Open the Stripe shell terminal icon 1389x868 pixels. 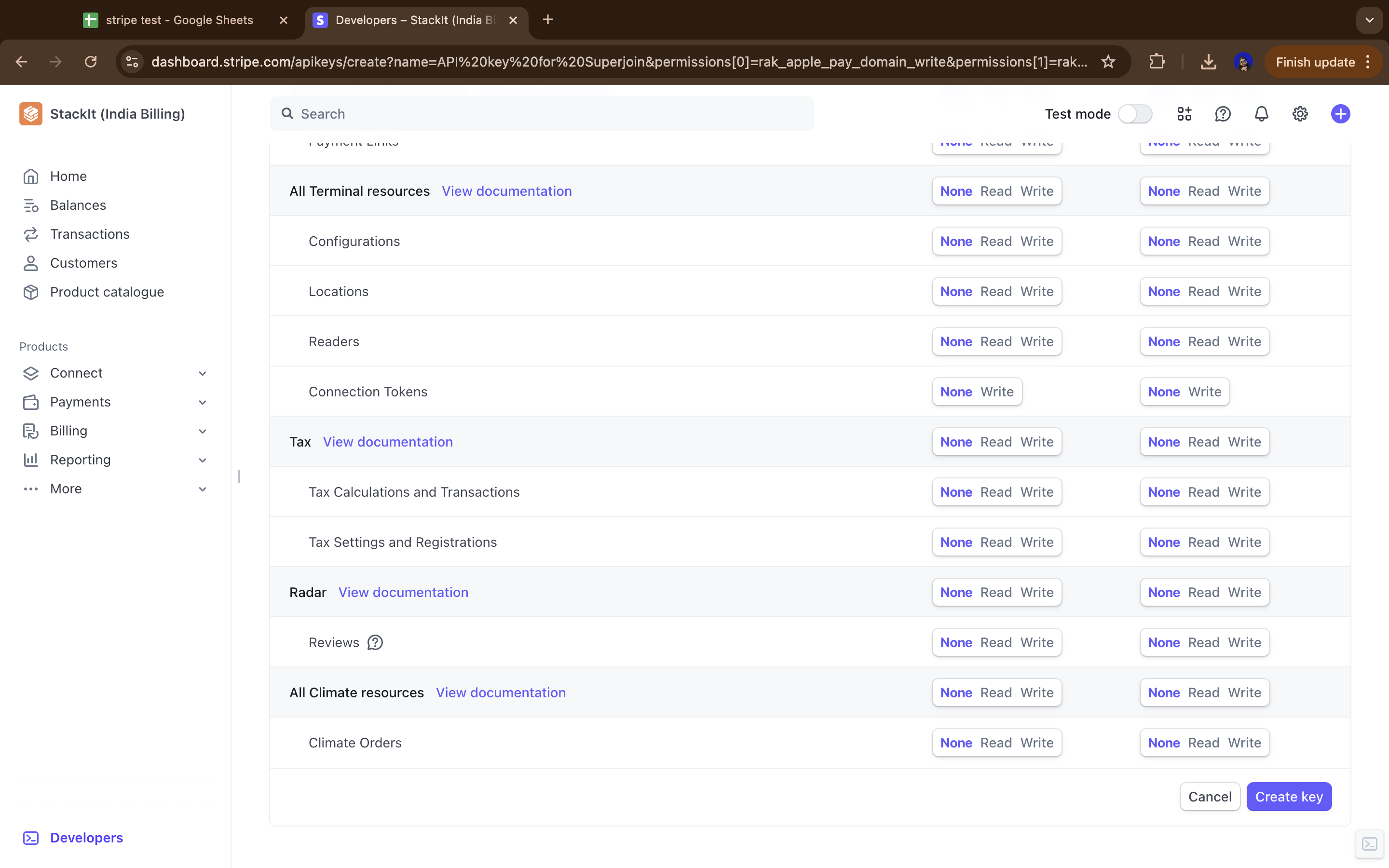point(1370,844)
